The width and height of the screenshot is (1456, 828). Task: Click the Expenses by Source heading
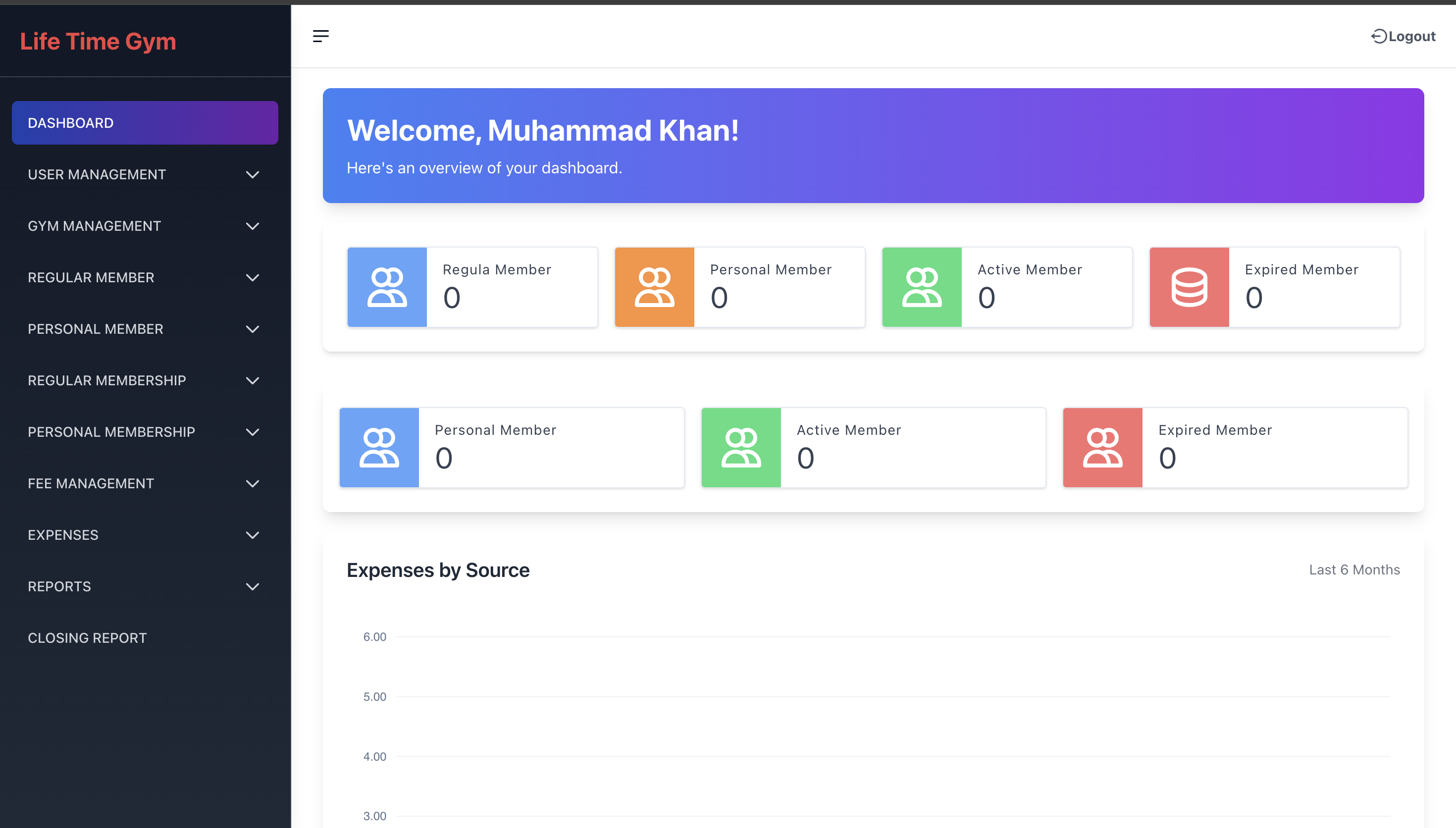(438, 570)
